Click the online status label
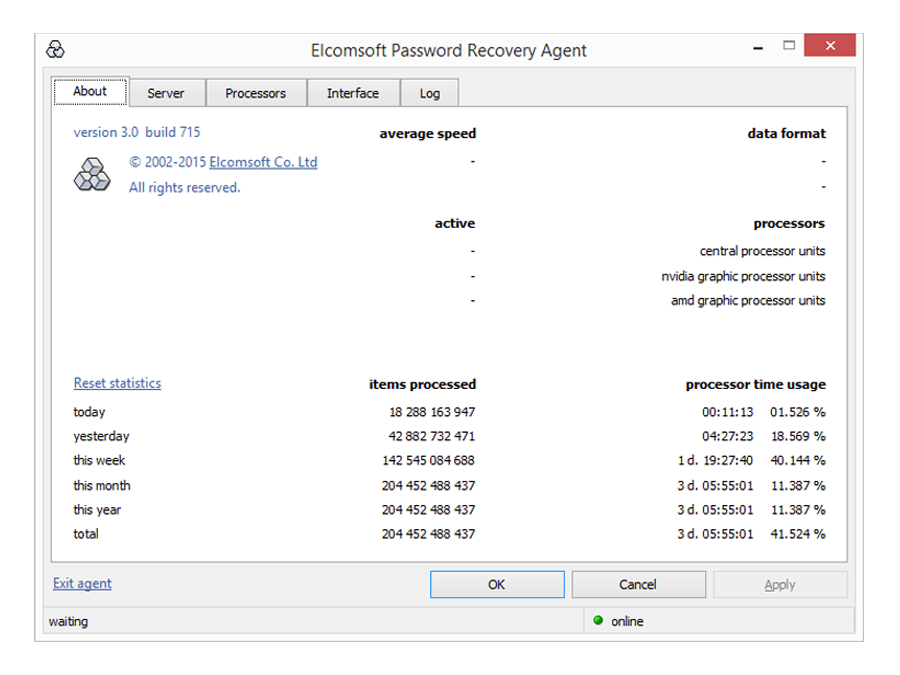 [x=627, y=621]
